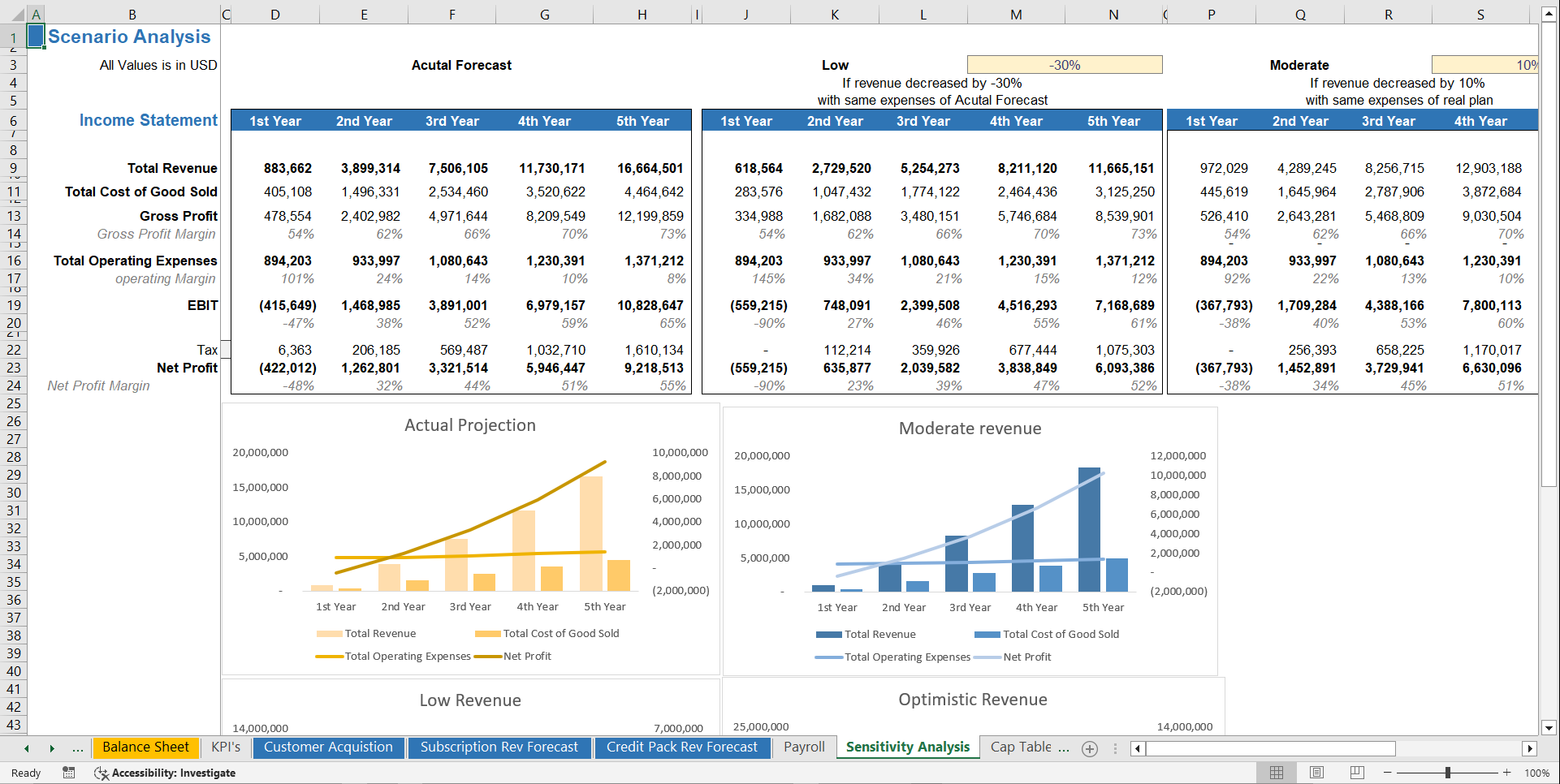Screen dimensions: 1560x784
Task: Start macro recording from the status bar
Action: pos(69,773)
